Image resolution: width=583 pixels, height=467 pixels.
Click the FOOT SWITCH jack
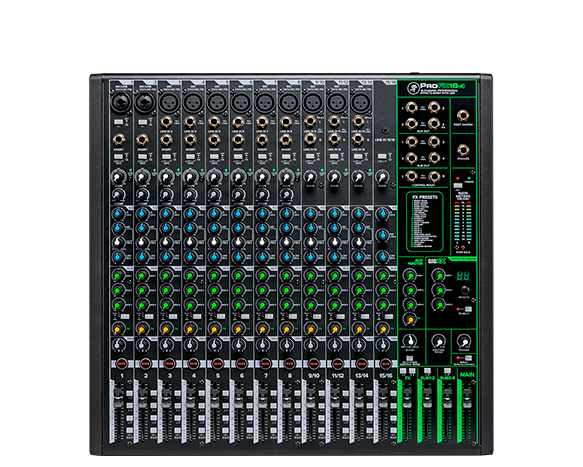pos(463,116)
